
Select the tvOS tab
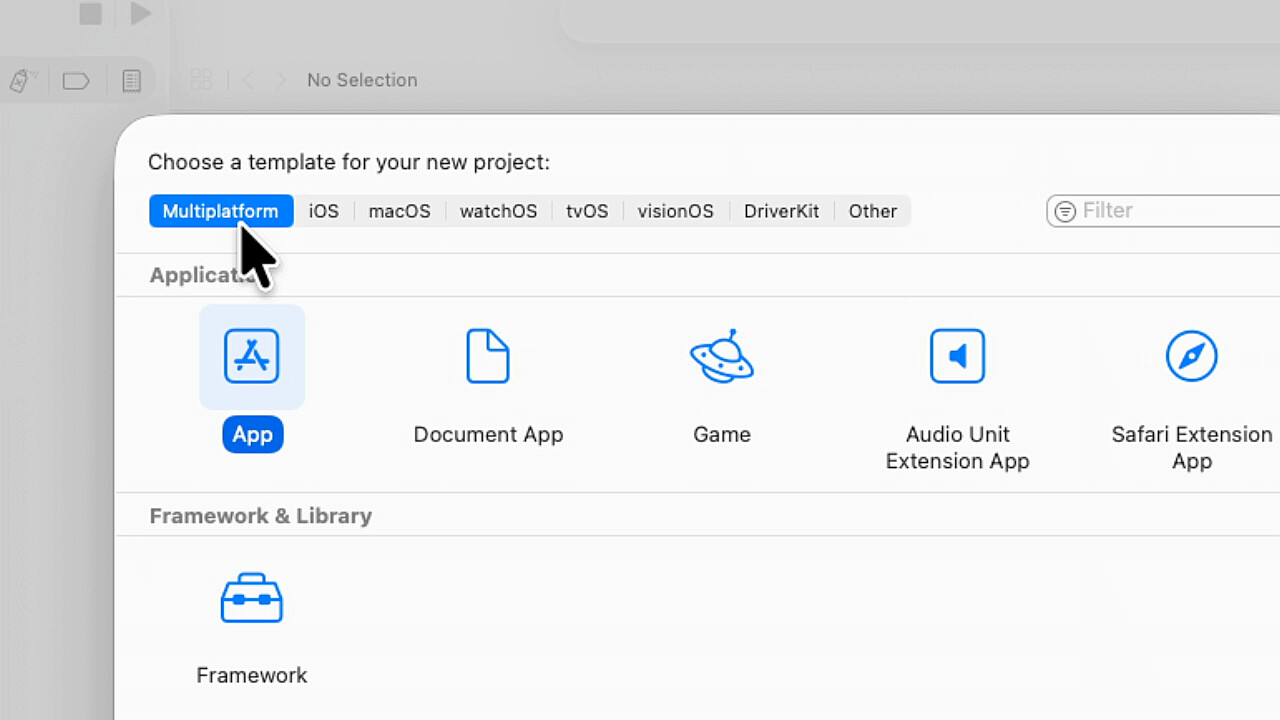[x=587, y=211]
